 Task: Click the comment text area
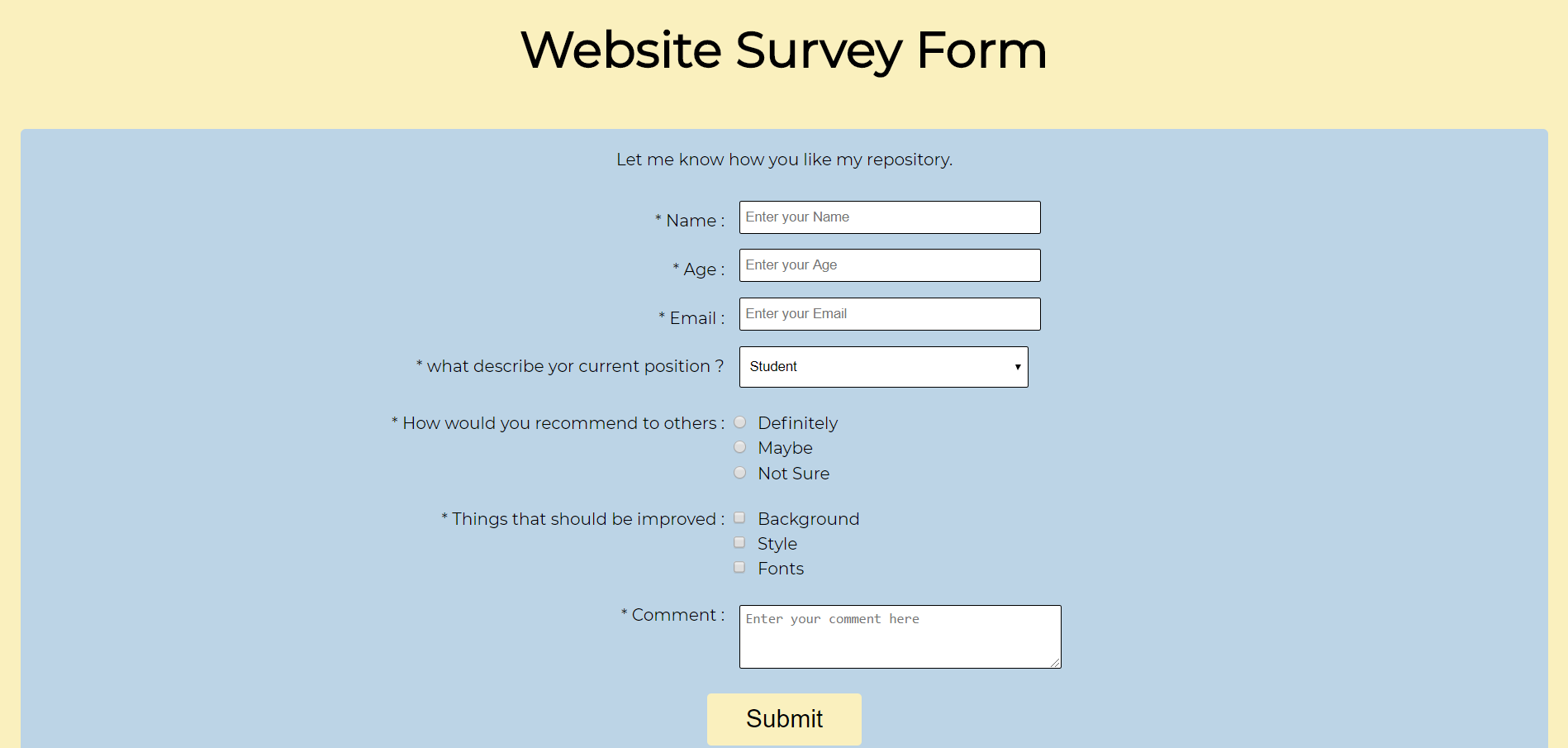click(899, 636)
